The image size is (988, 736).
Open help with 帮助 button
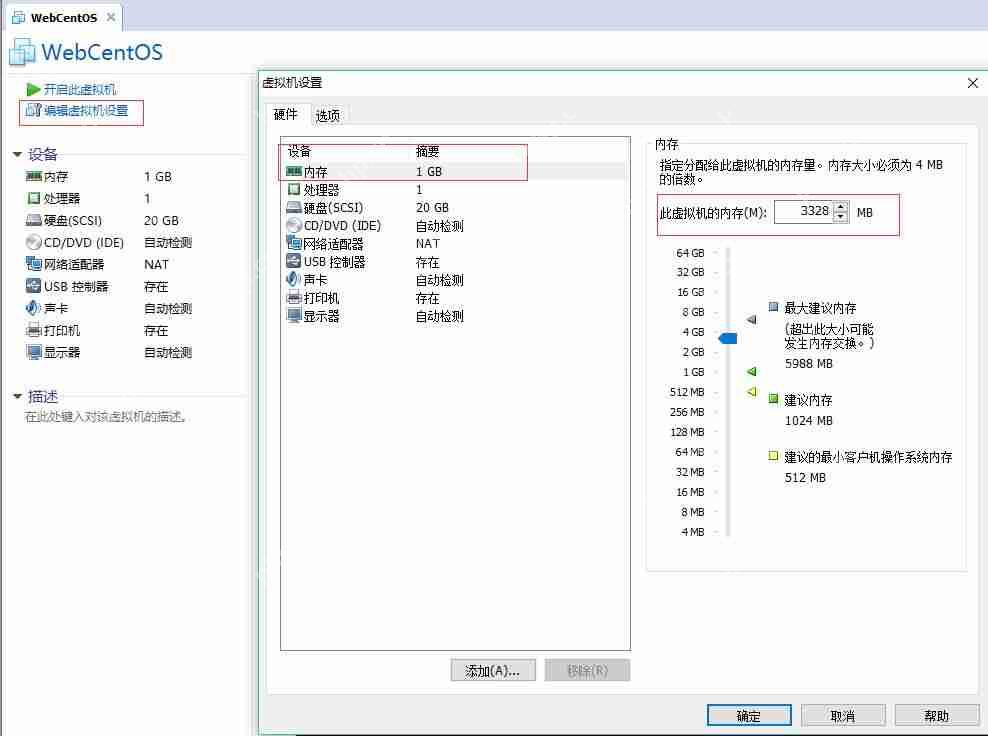(x=937, y=716)
